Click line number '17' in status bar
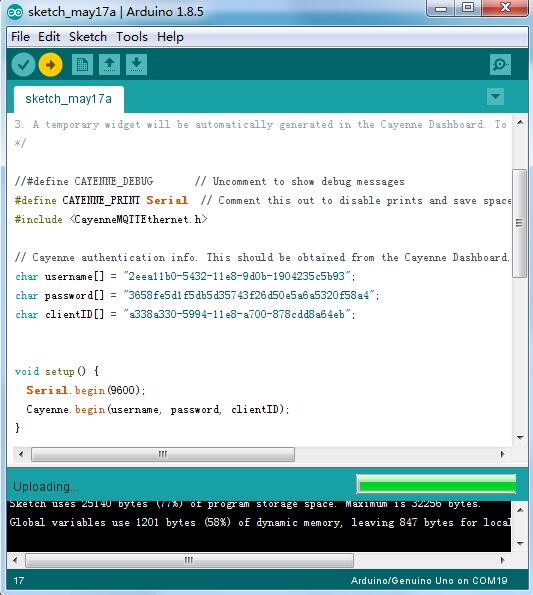The height and width of the screenshot is (595, 533). [19, 581]
